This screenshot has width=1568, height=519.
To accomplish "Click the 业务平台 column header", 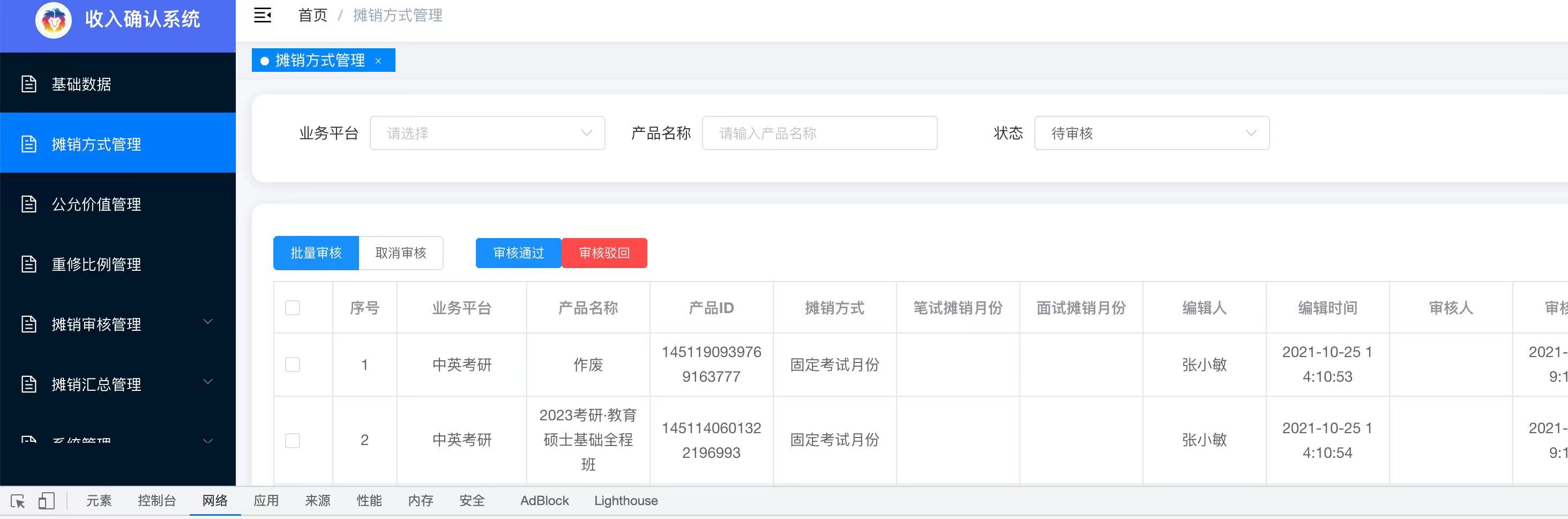I will [462, 308].
